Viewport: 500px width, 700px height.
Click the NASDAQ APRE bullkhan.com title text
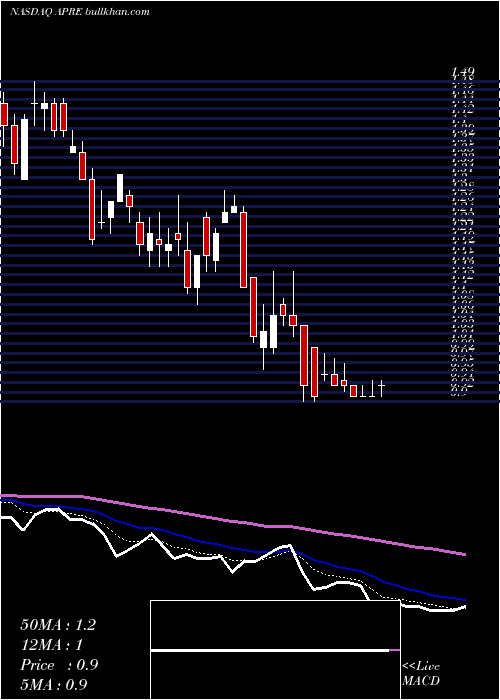click(80, 12)
